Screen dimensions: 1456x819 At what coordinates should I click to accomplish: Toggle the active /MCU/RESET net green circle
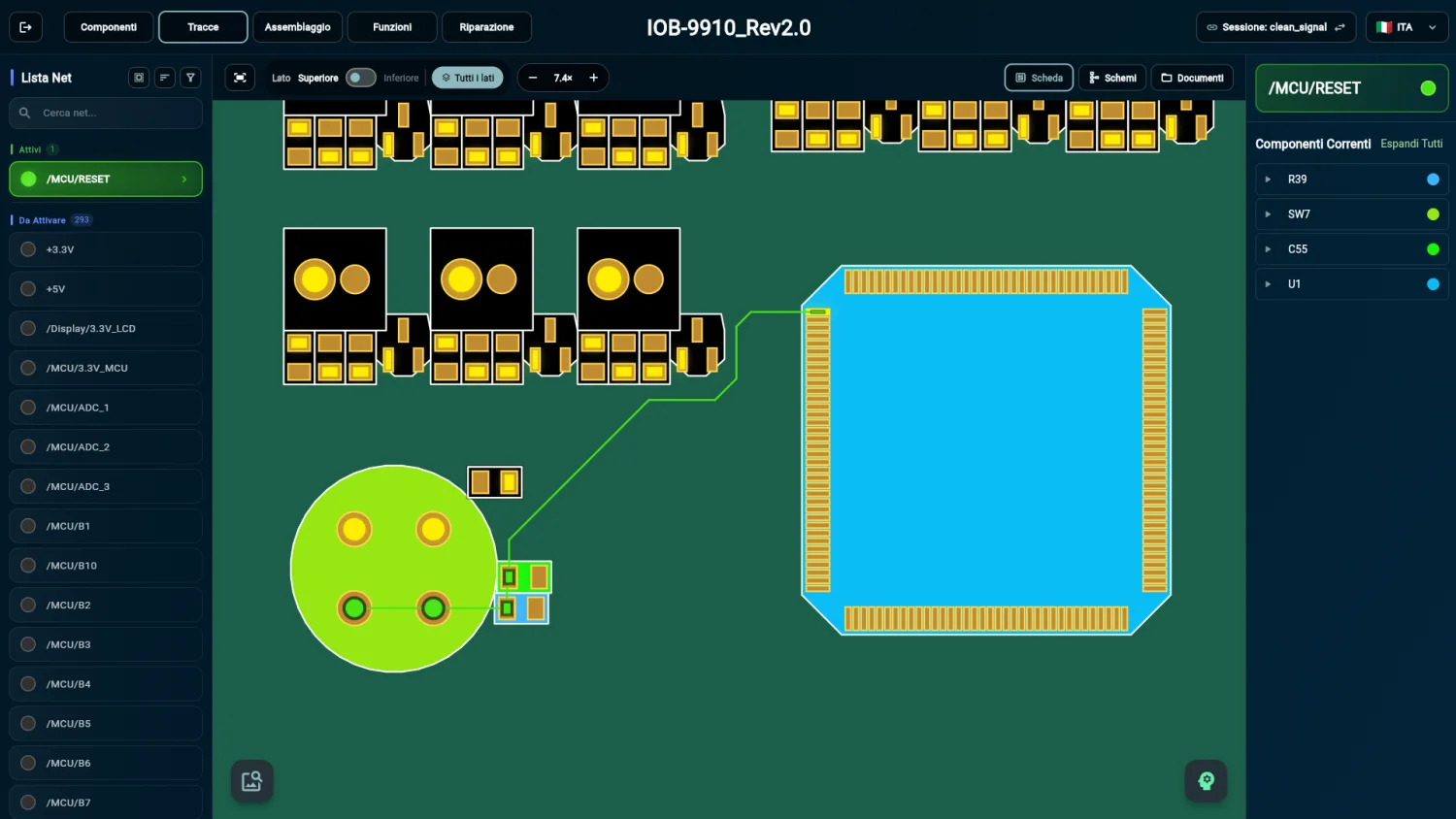click(x=28, y=180)
